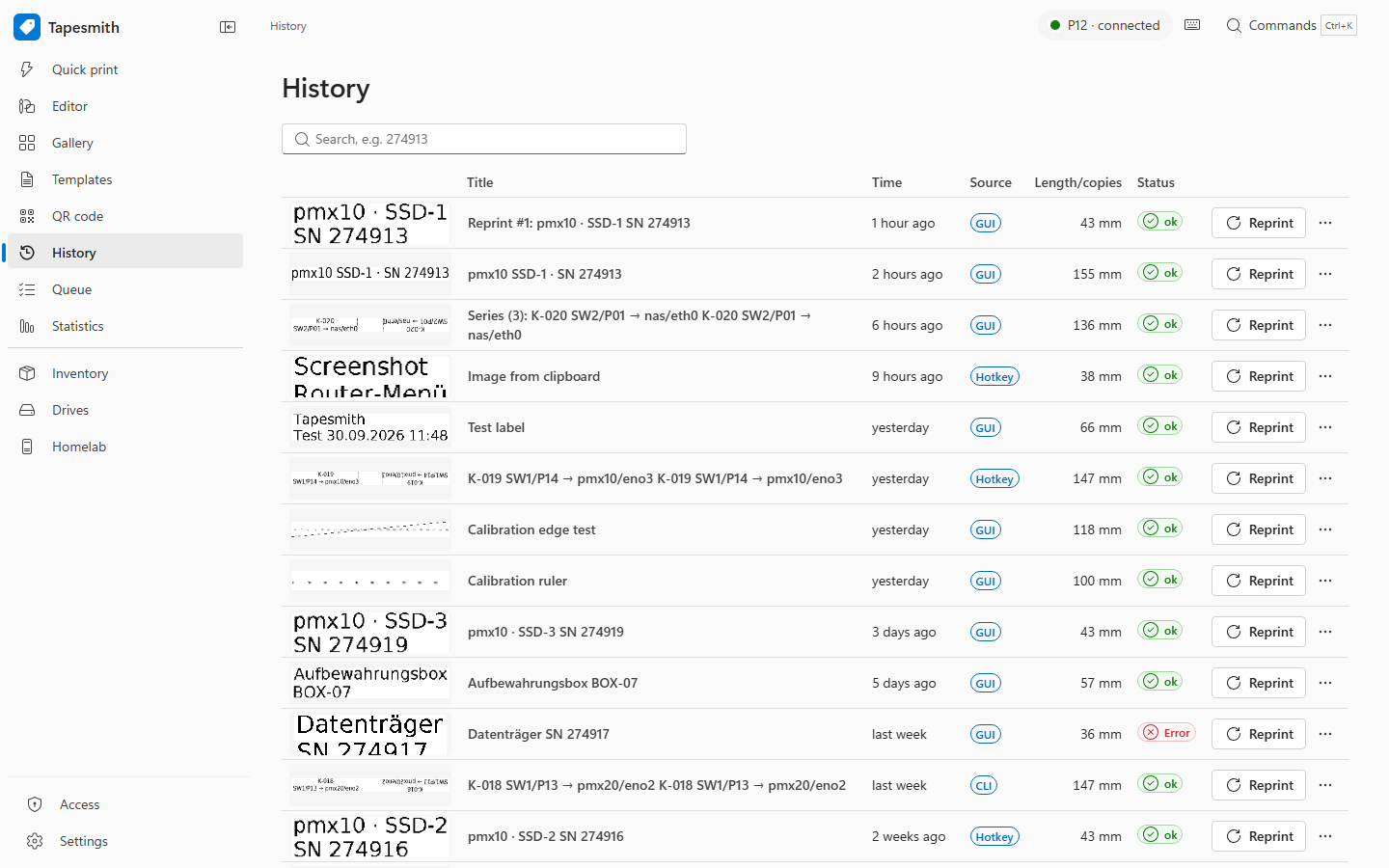Click ok status of Calibration ruler row
1389x868 pixels.
(1159, 580)
